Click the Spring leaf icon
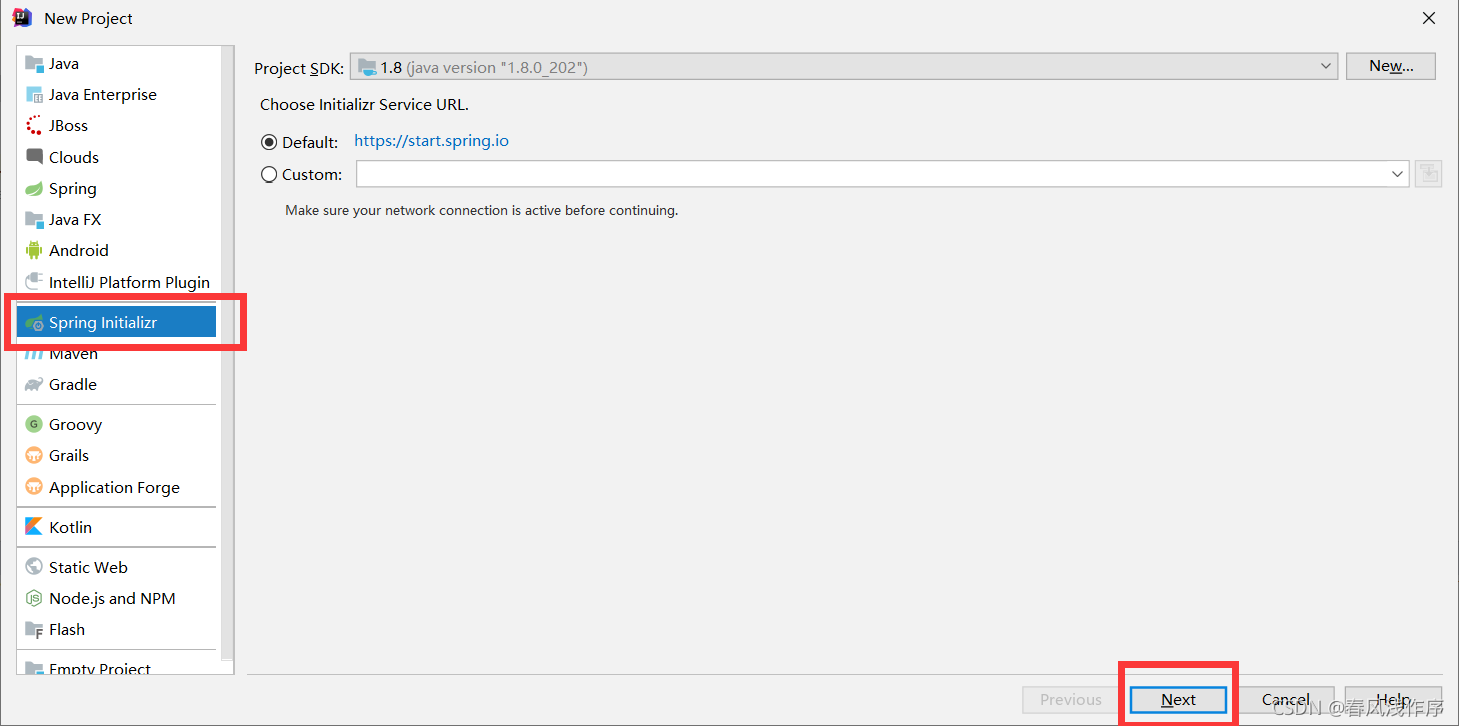 pos(34,188)
